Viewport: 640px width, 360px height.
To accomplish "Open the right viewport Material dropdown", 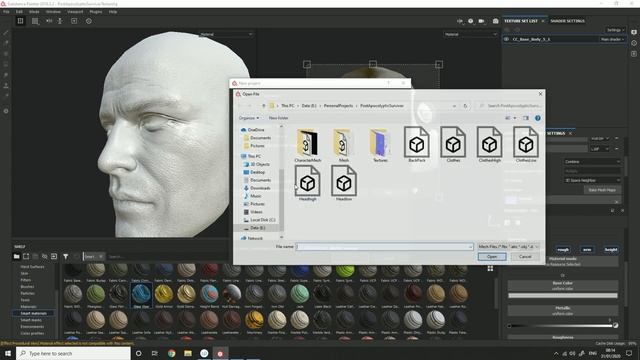I will tap(470, 34).
